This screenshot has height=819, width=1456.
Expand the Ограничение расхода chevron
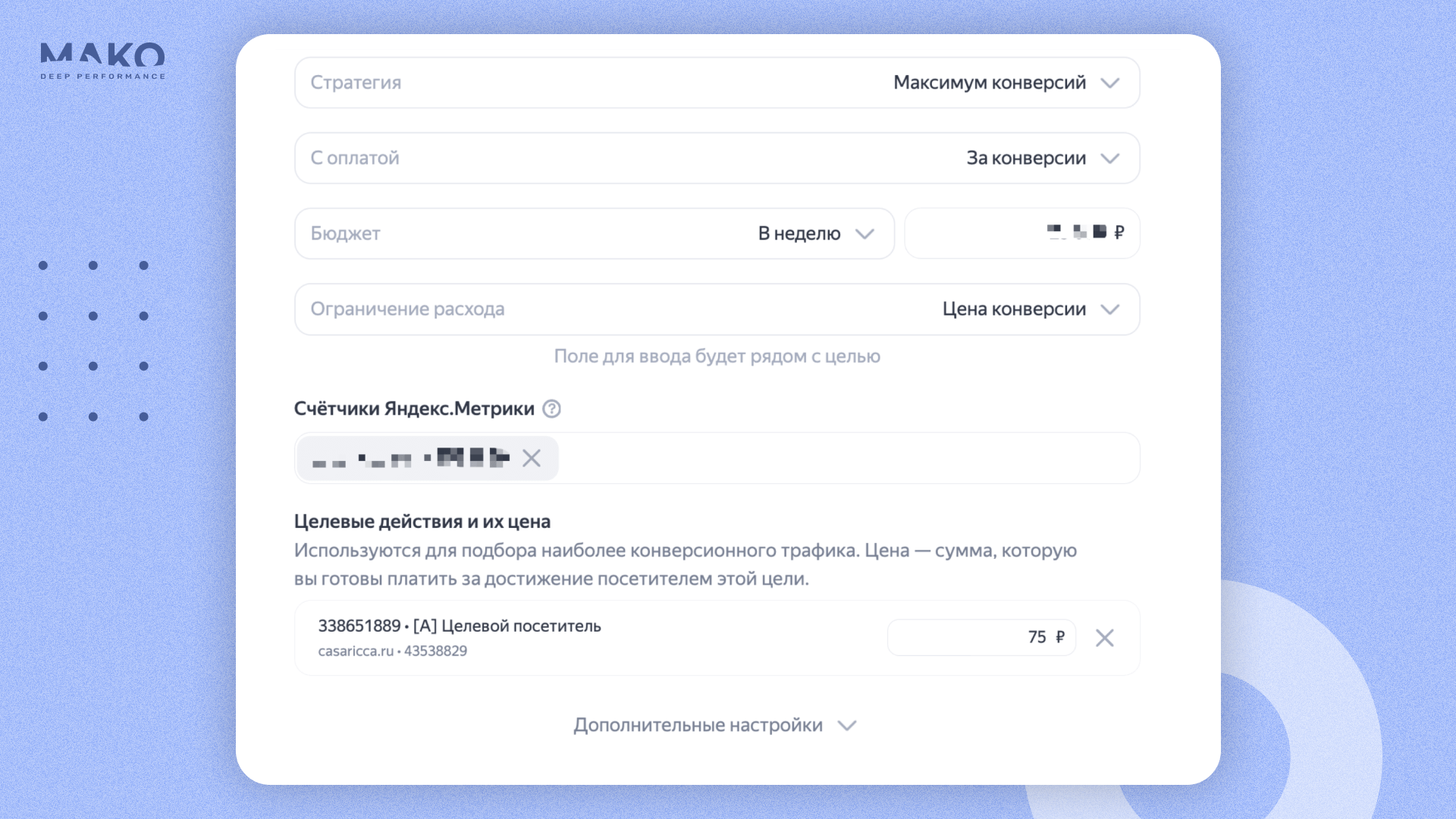click(x=1109, y=309)
